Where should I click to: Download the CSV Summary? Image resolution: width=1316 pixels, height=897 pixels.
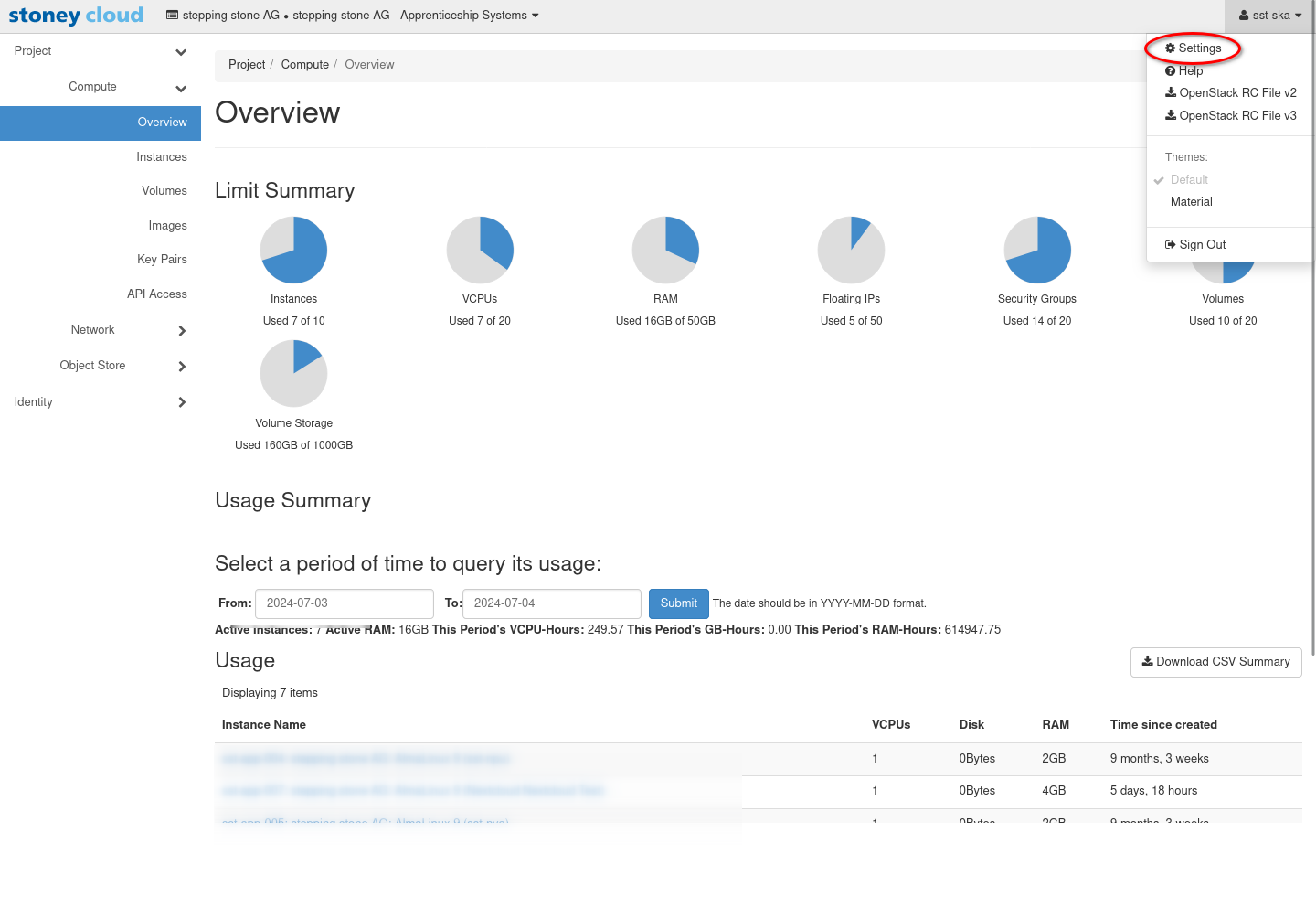tap(1215, 662)
